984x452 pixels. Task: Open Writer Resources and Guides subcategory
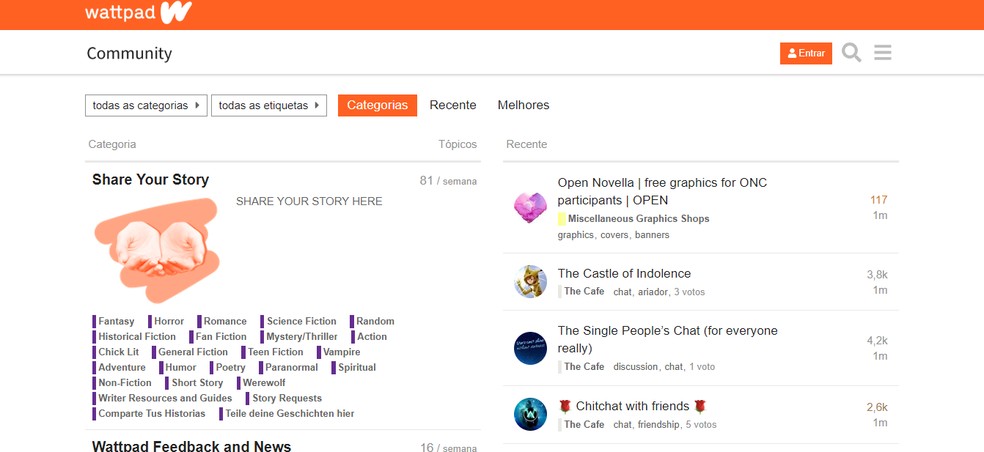pos(165,398)
